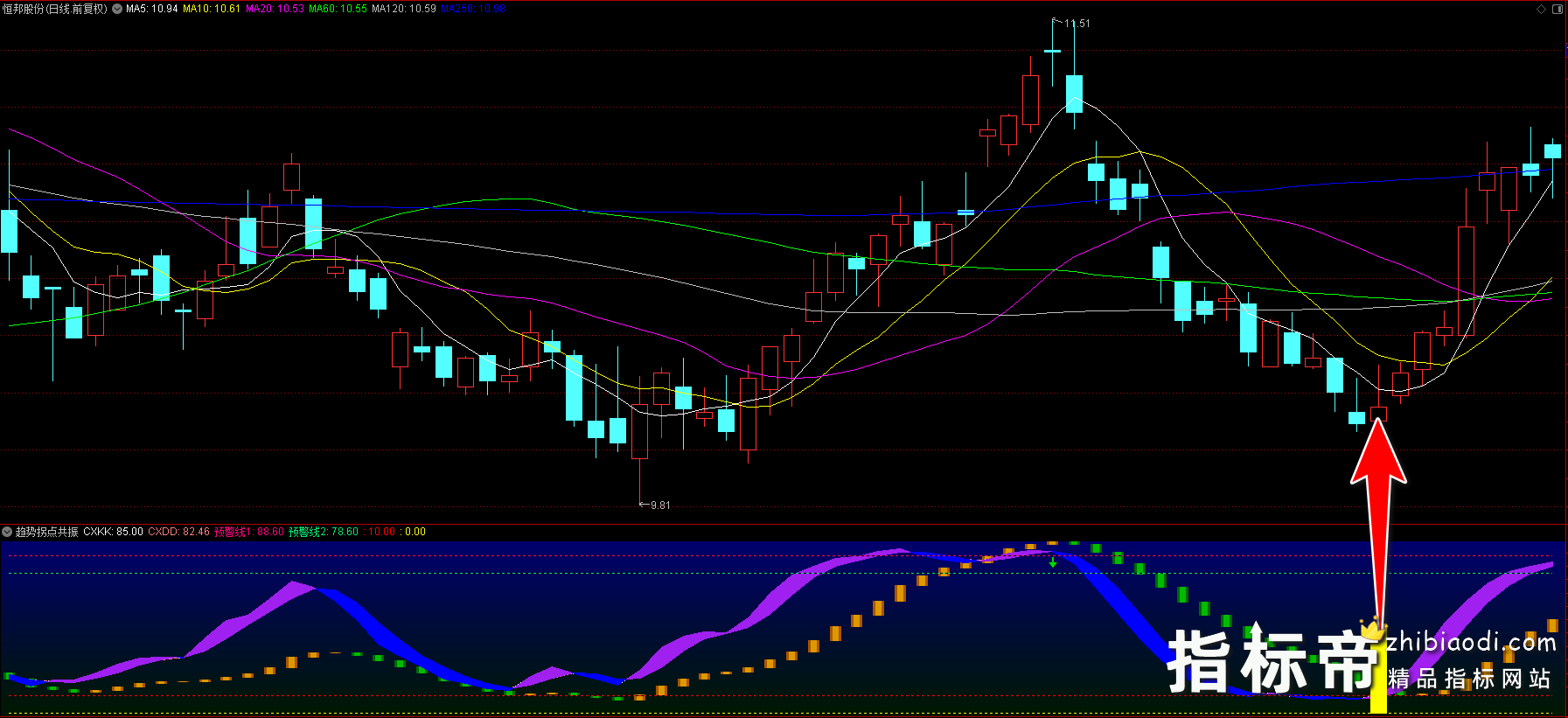Select the MA120: 10.59 label
The image size is (1568, 718).
coord(404,9)
